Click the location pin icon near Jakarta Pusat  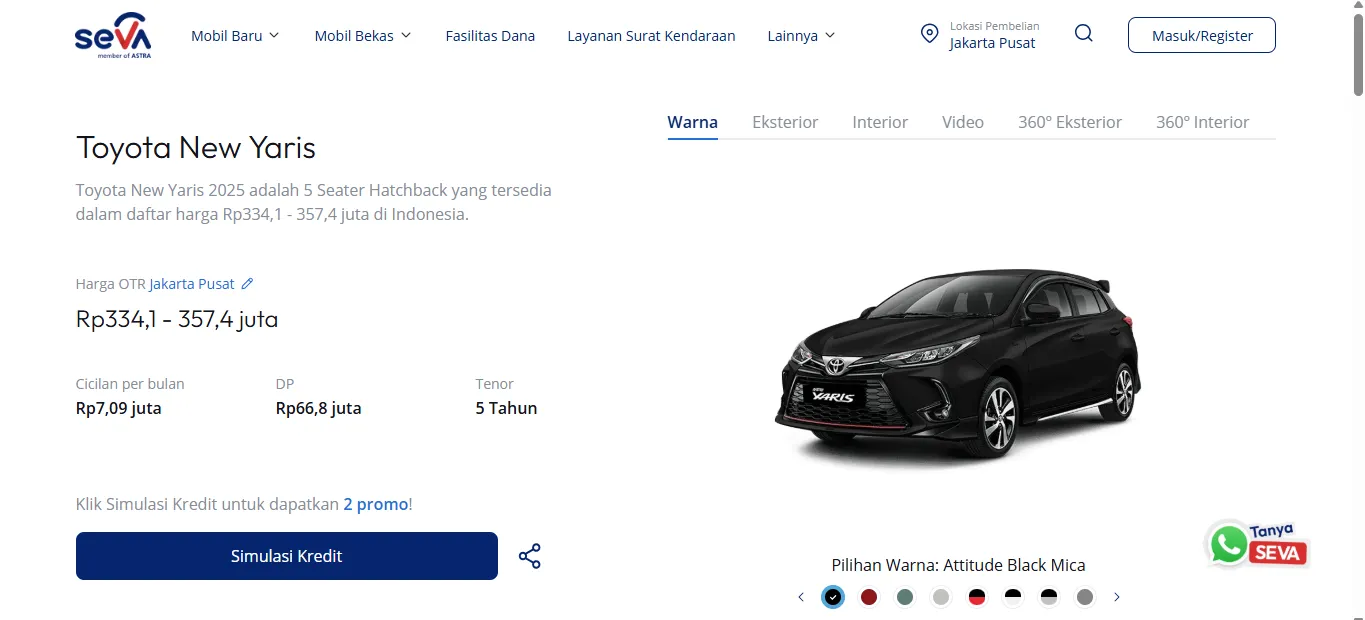click(928, 33)
